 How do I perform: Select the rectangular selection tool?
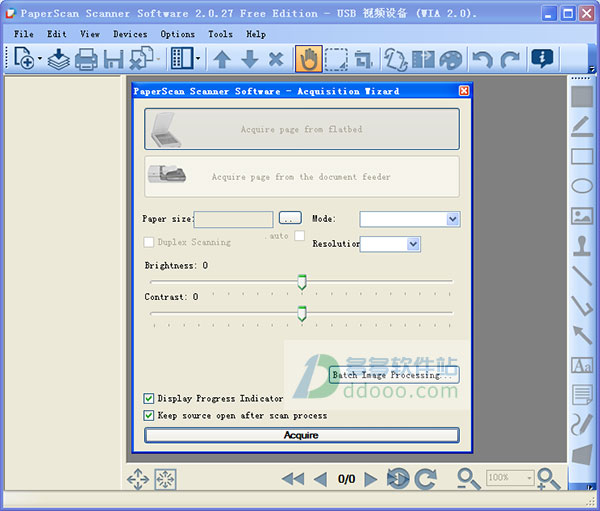[336, 59]
